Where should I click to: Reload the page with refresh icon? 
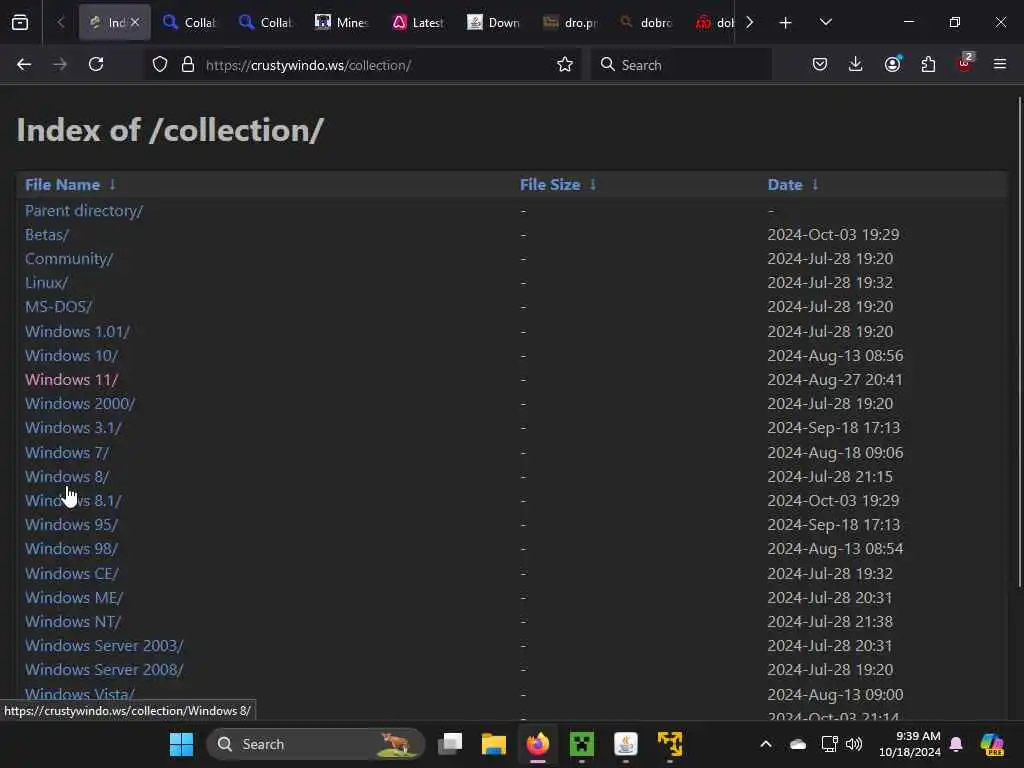[x=96, y=65]
